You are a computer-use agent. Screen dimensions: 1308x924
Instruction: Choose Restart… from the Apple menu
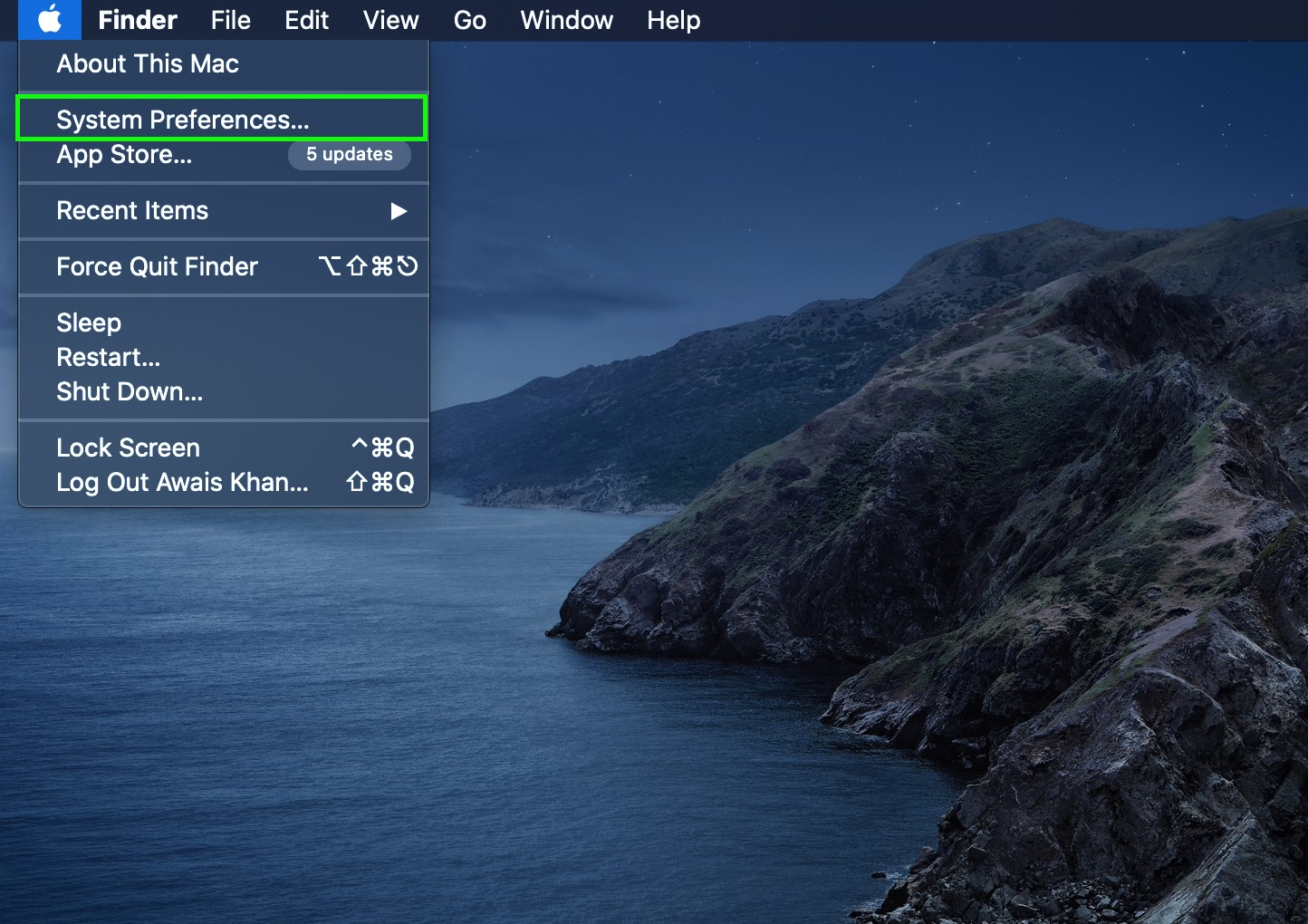click(108, 358)
